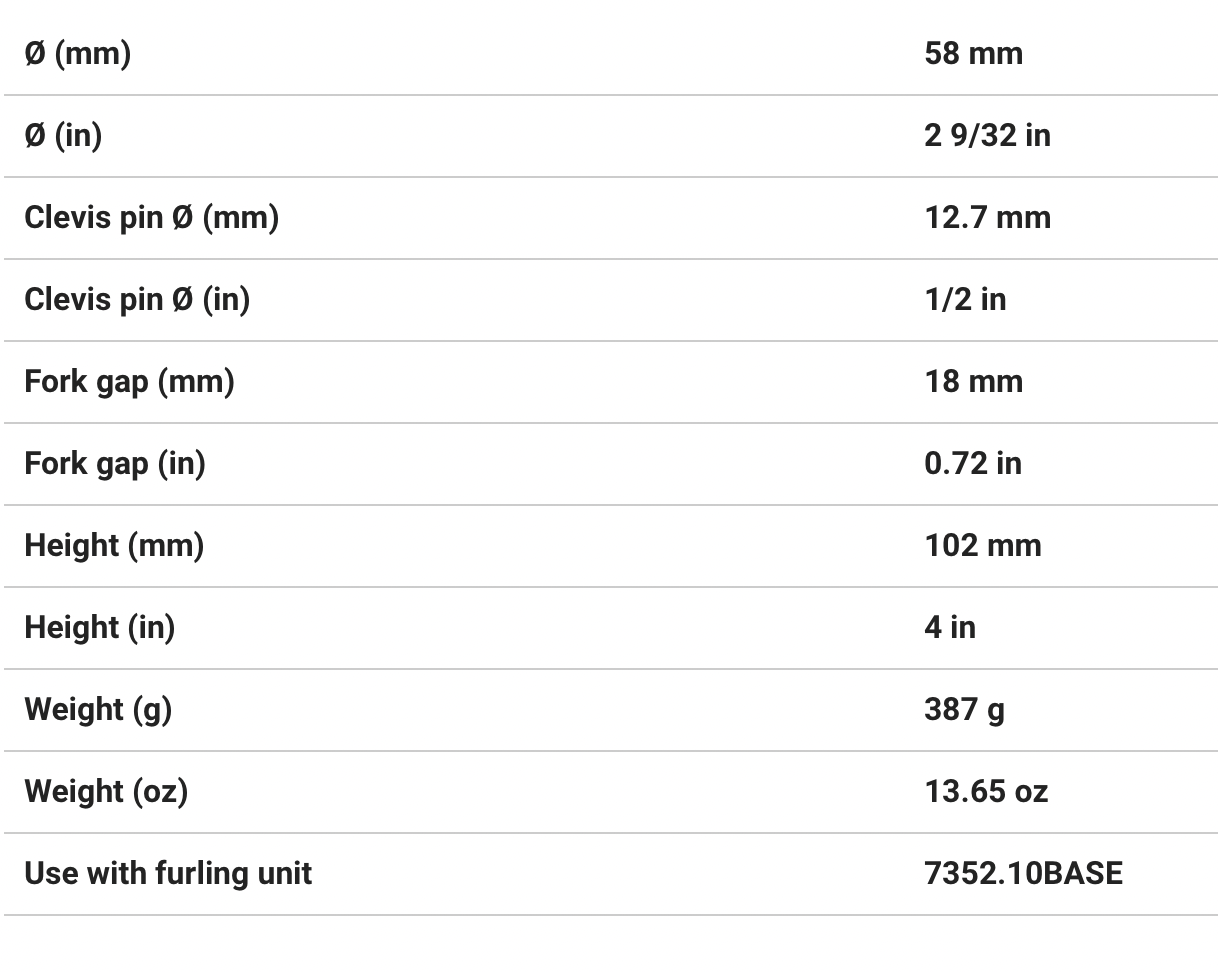Image resolution: width=1218 pixels, height=972 pixels.
Task: Click the Clevis pin Ø (in) label
Action: tap(137, 299)
